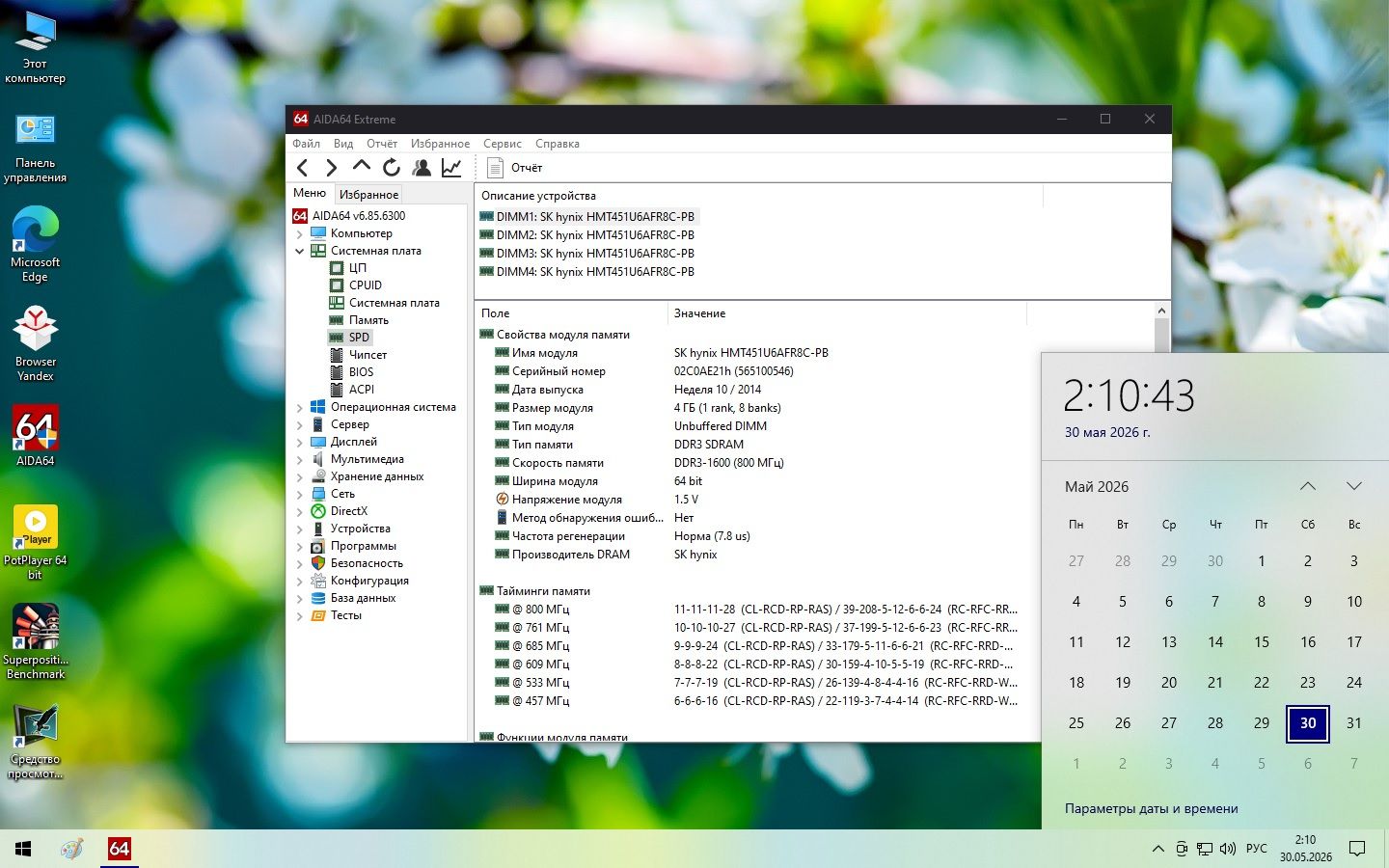Viewport: 1389px width, 868px height.
Task: Select May 15 in the calendar
Action: (x=1262, y=642)
